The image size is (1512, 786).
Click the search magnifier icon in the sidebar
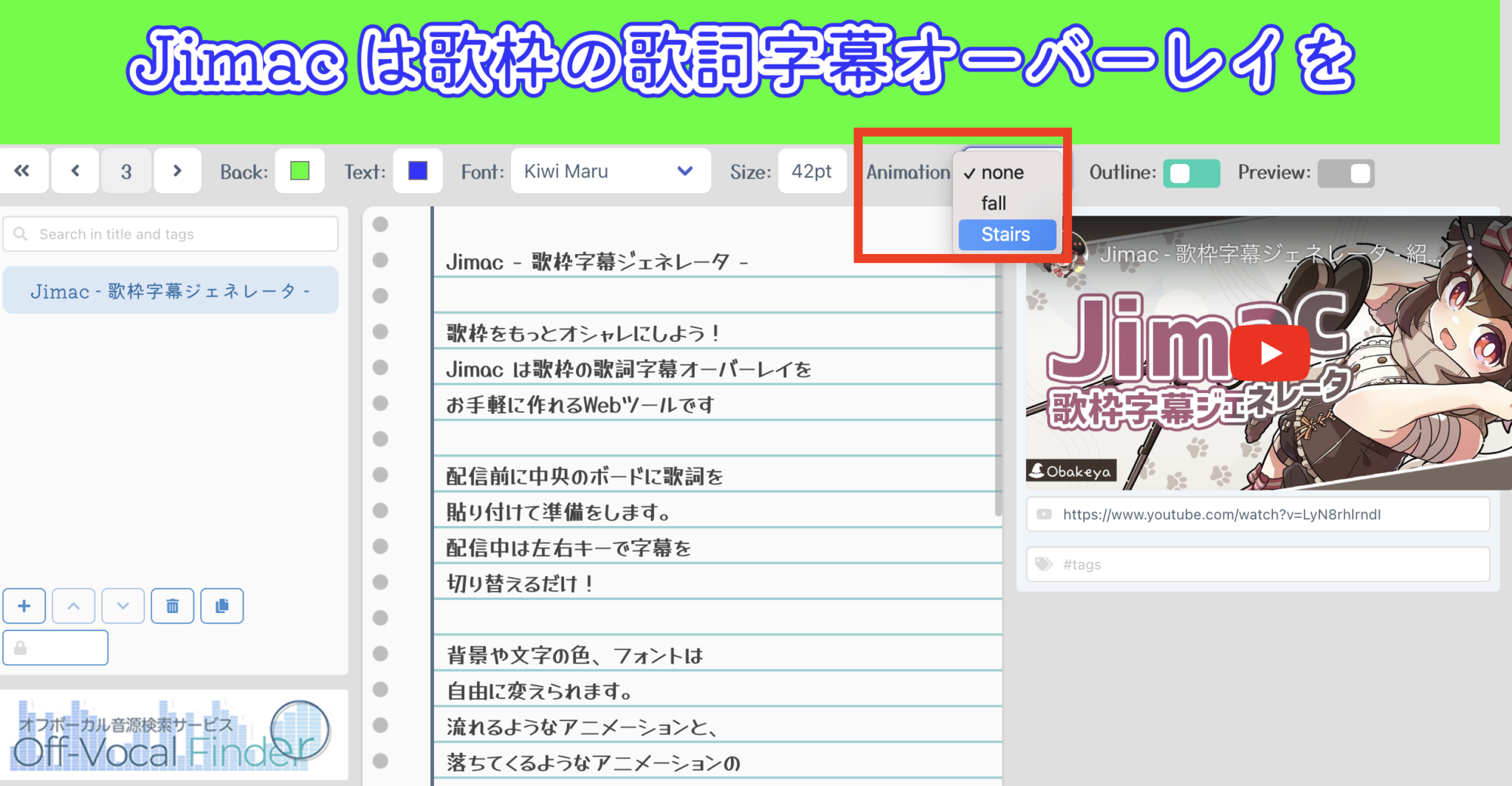pyautogui.click(x=20, y=233)
